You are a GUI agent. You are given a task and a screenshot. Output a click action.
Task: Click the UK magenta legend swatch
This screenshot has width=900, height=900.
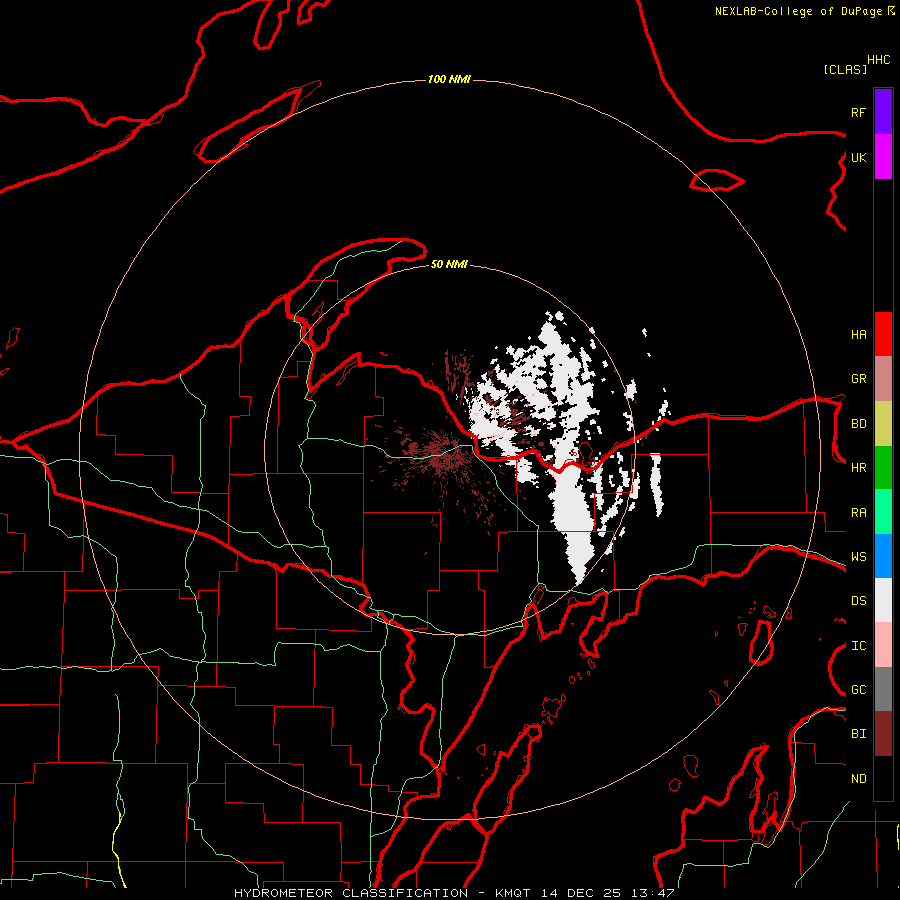tap(883, 157)
